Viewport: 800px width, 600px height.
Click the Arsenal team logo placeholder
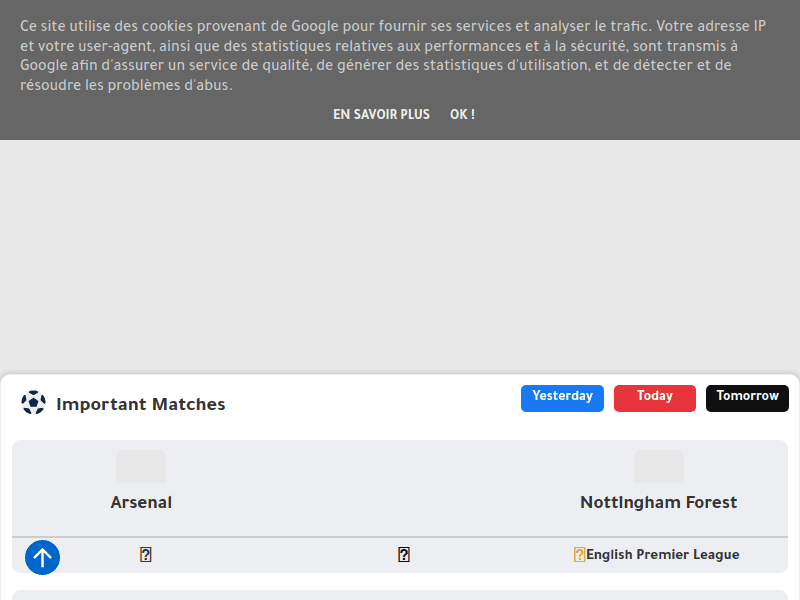(x=141, y=467)
